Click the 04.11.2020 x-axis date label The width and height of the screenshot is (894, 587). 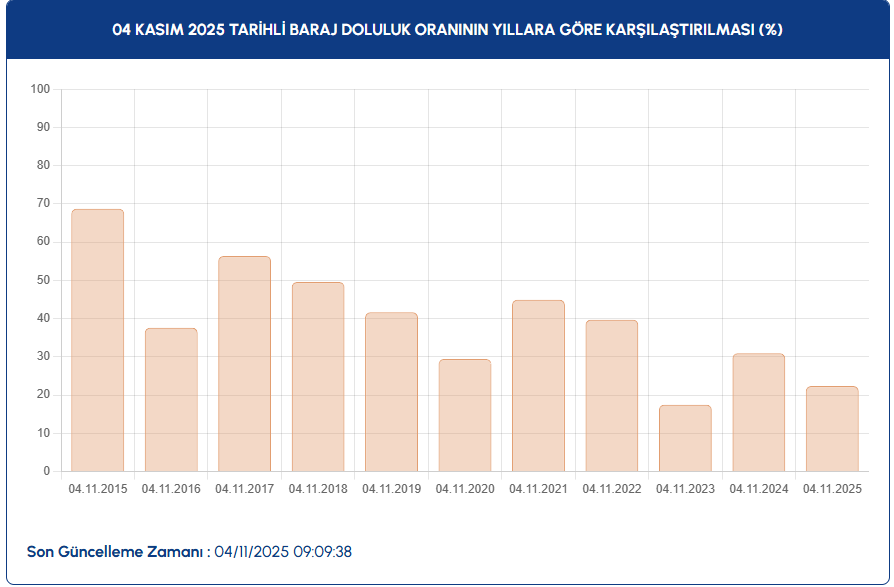point(465,489)
